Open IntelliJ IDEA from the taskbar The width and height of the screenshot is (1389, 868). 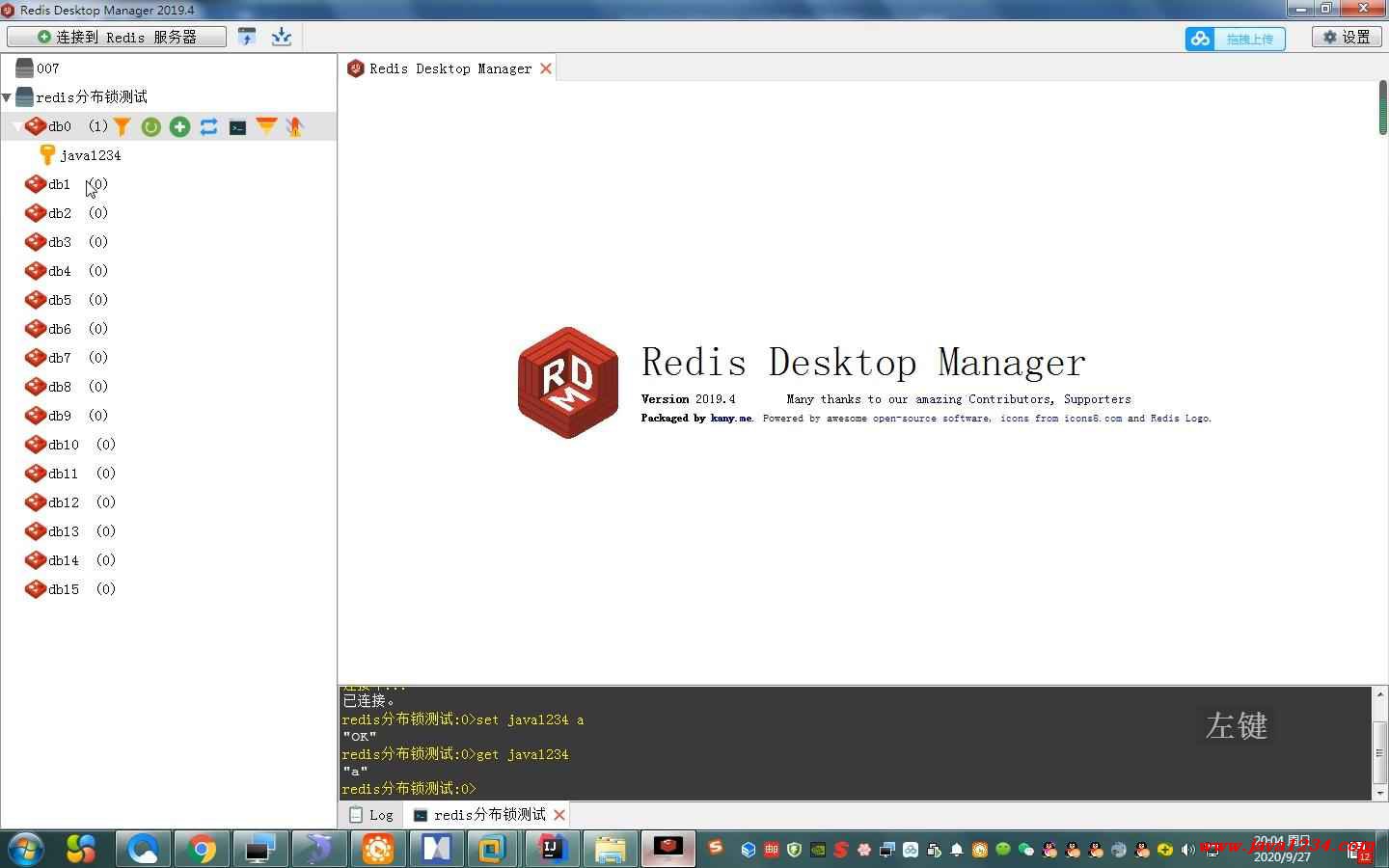point(552,849)
